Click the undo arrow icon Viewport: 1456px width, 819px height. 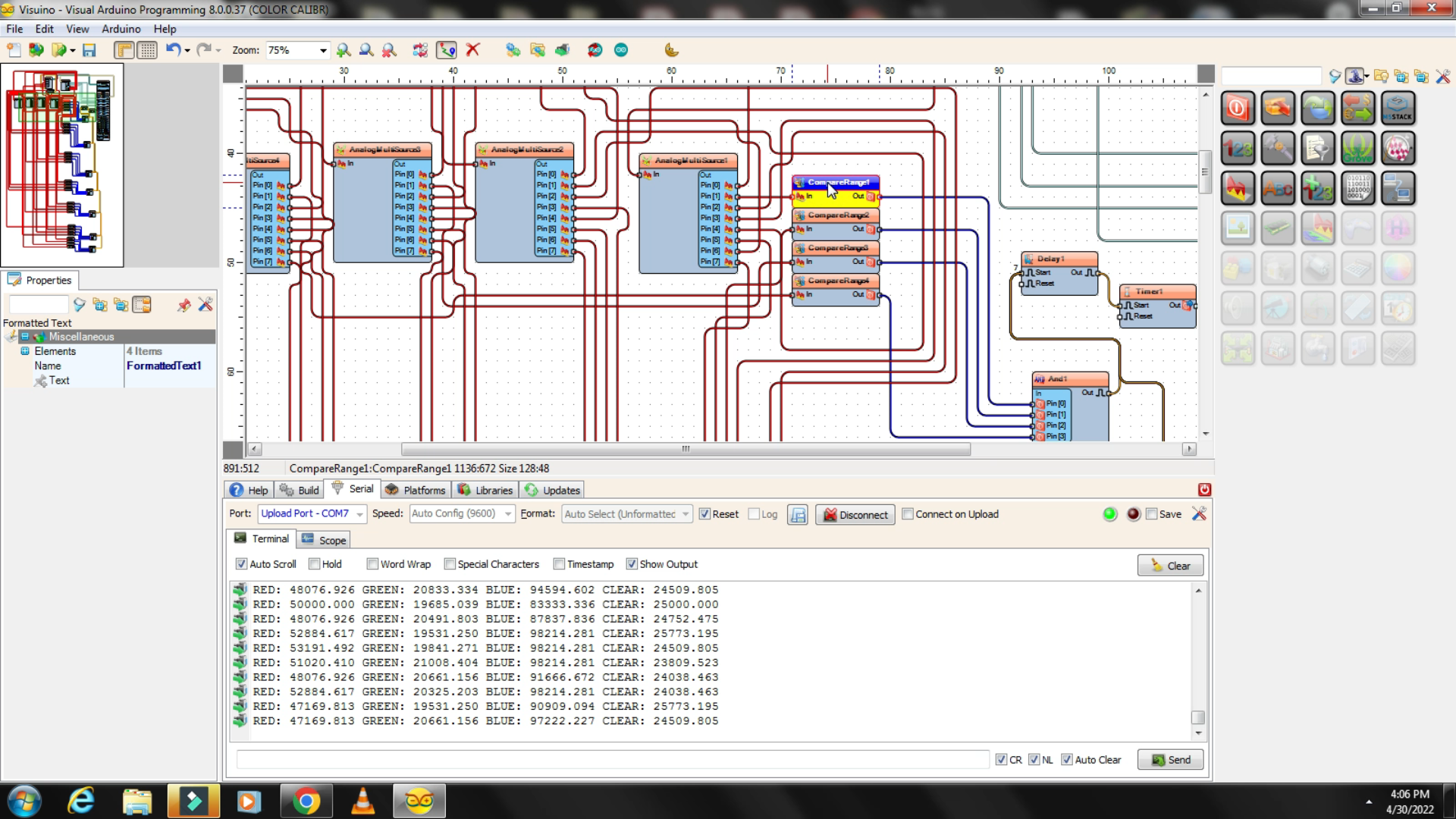click(x=173, y=50)
